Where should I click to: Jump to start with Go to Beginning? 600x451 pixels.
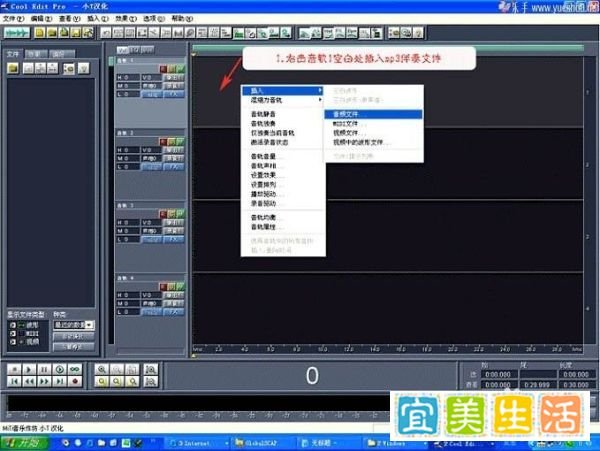(14, 381)
